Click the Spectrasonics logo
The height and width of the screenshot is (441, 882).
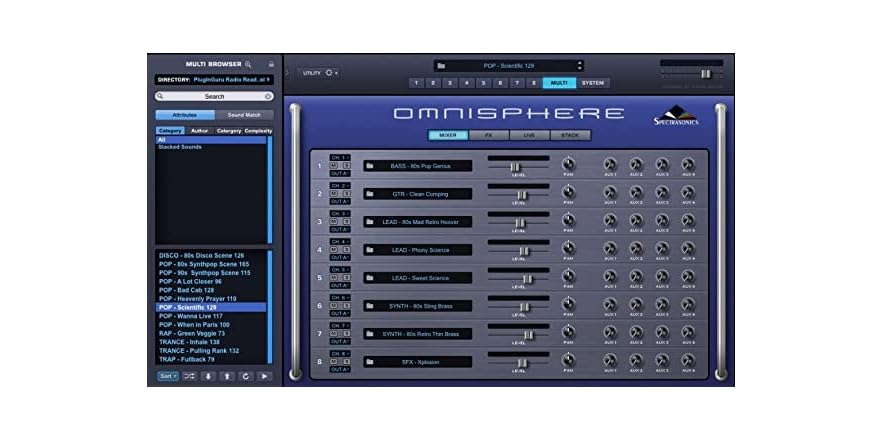pos(677,115)
